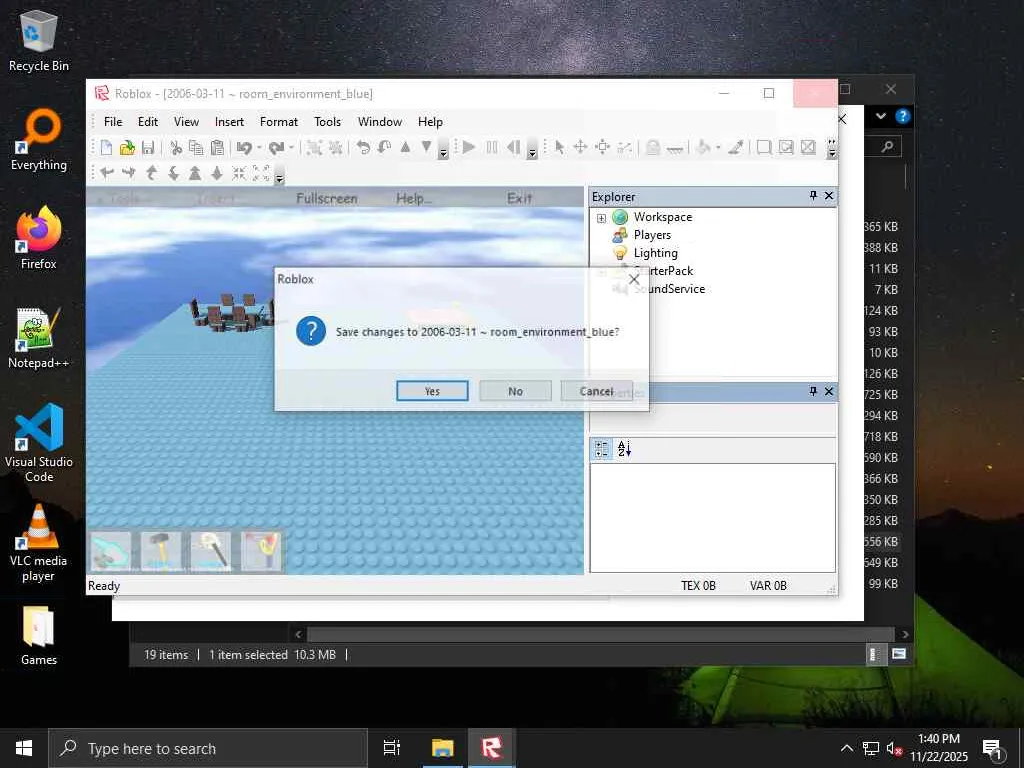1024x768 pixels.
Task: Pin the Properties panel
Action: click(x=813, y=391)
